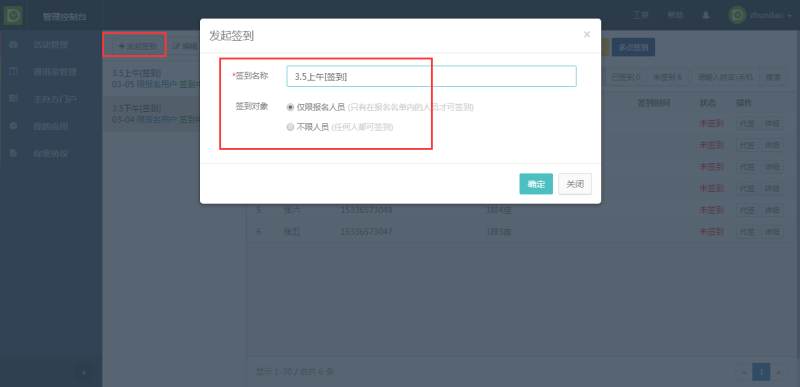This screenshot has height=387, width=800.
Task: Click the 搜索 button
Action: pyautogui.click(x=773, y=77)
